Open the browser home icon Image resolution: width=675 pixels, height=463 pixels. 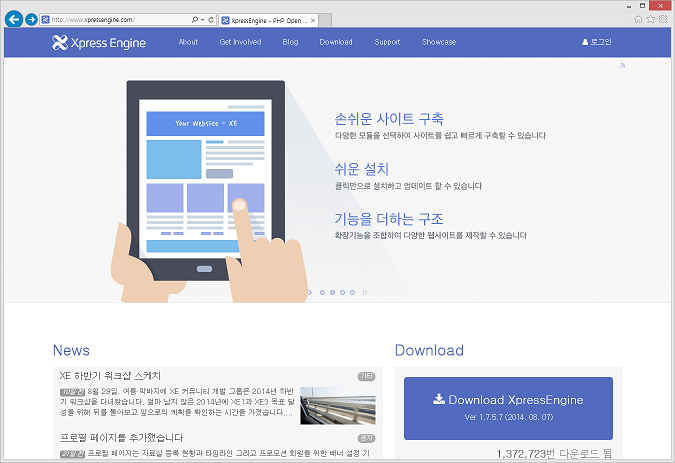coord(638,19)
